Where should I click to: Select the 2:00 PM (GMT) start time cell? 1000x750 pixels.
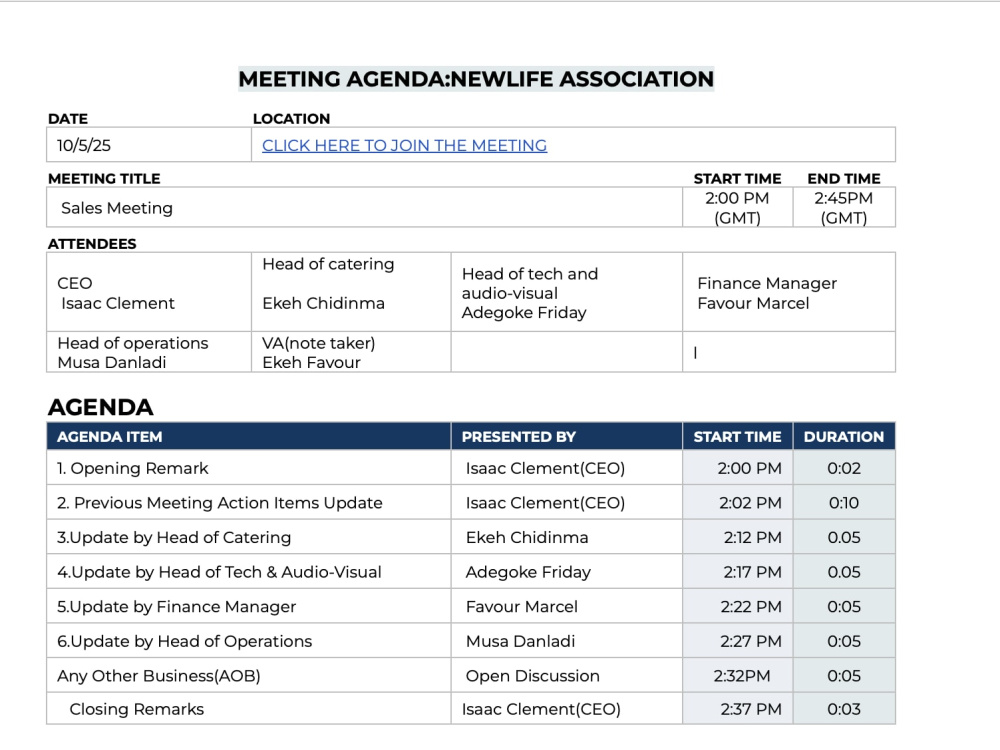(x=737, y=207)
